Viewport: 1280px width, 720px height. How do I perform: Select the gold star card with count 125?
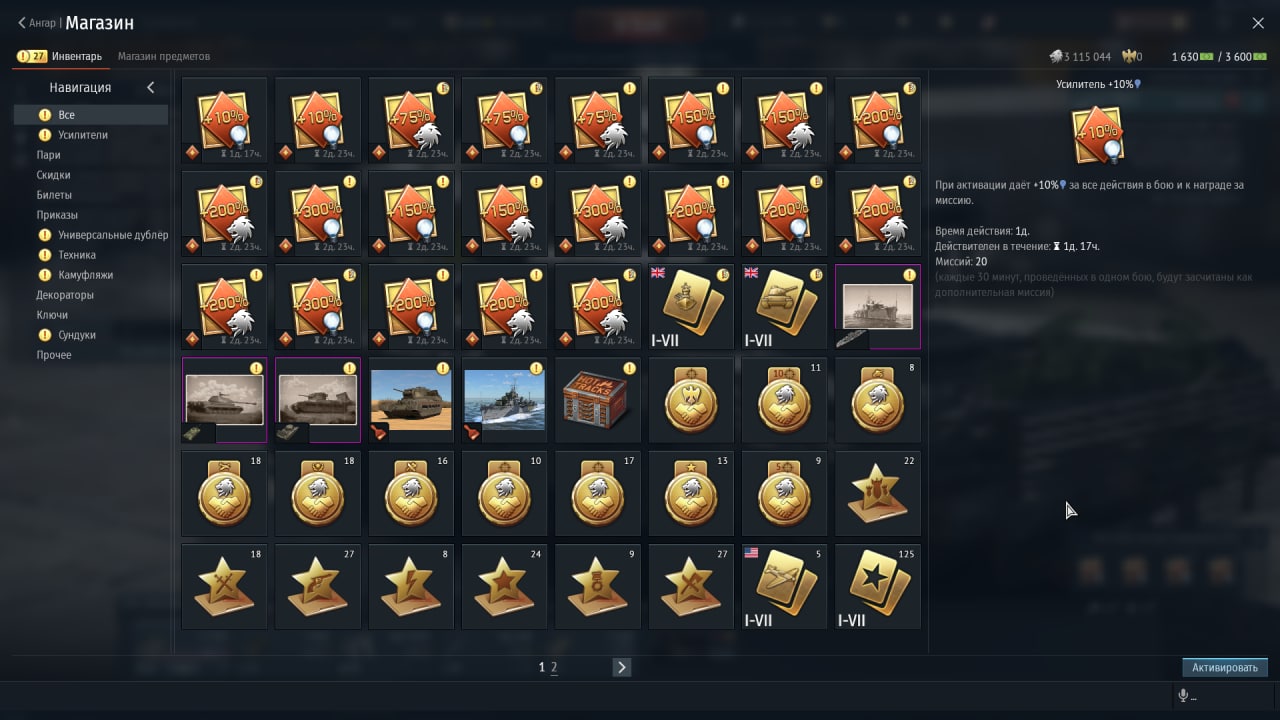tap(878, 587)
